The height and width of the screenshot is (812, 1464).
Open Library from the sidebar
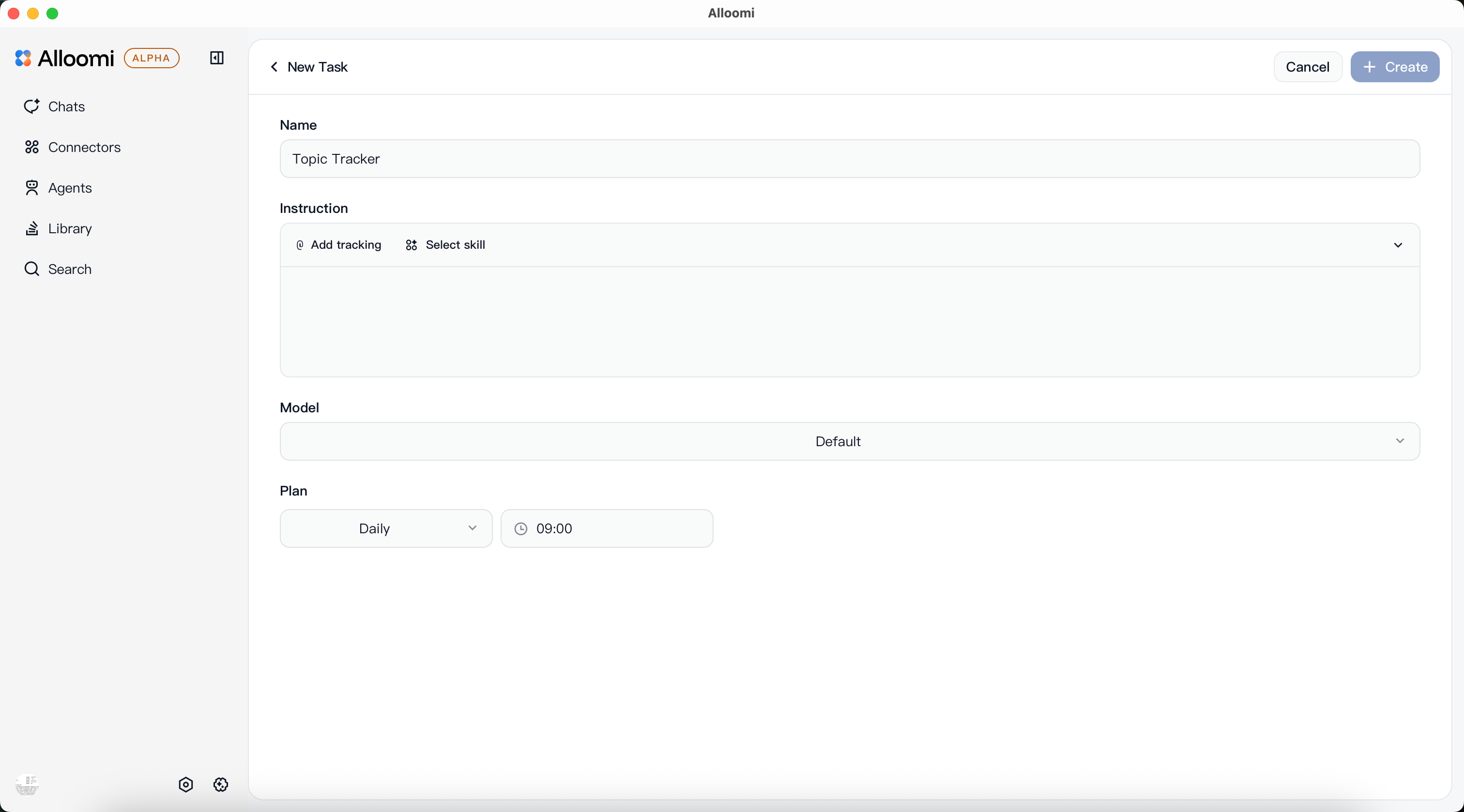point(69,228)
